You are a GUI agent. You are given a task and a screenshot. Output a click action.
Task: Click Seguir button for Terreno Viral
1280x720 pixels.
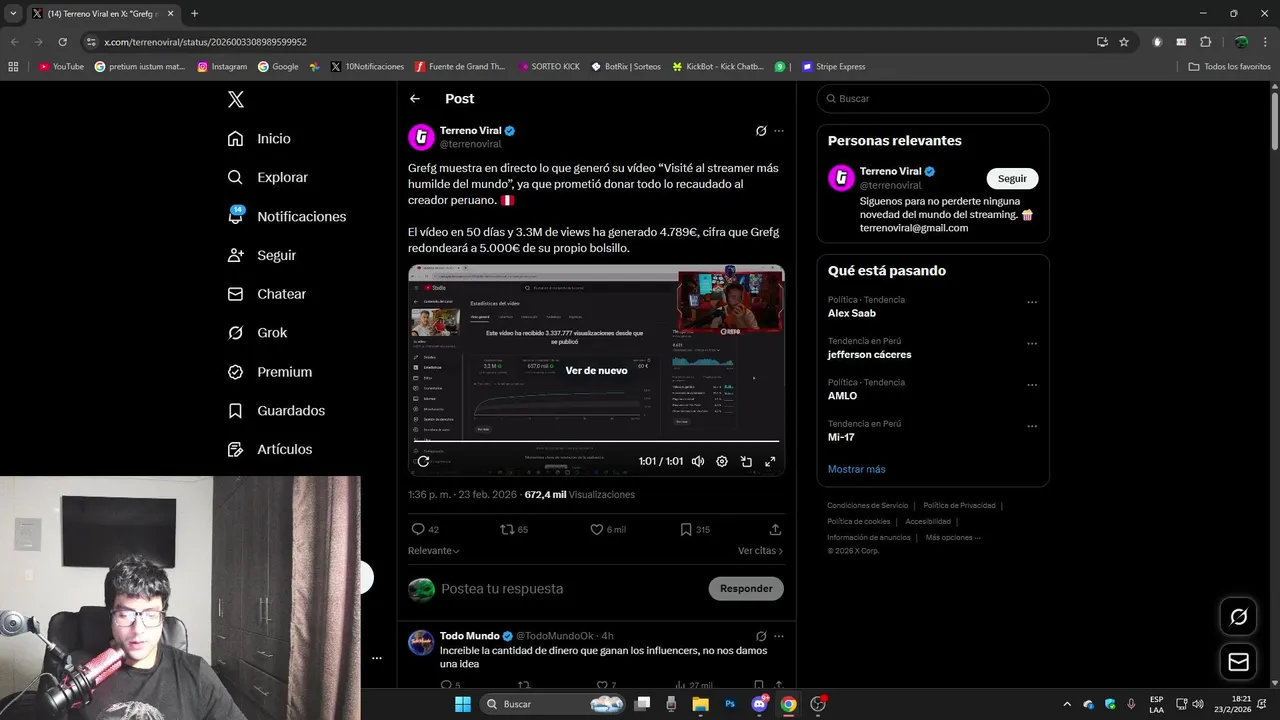click(x=1012, y=178)
